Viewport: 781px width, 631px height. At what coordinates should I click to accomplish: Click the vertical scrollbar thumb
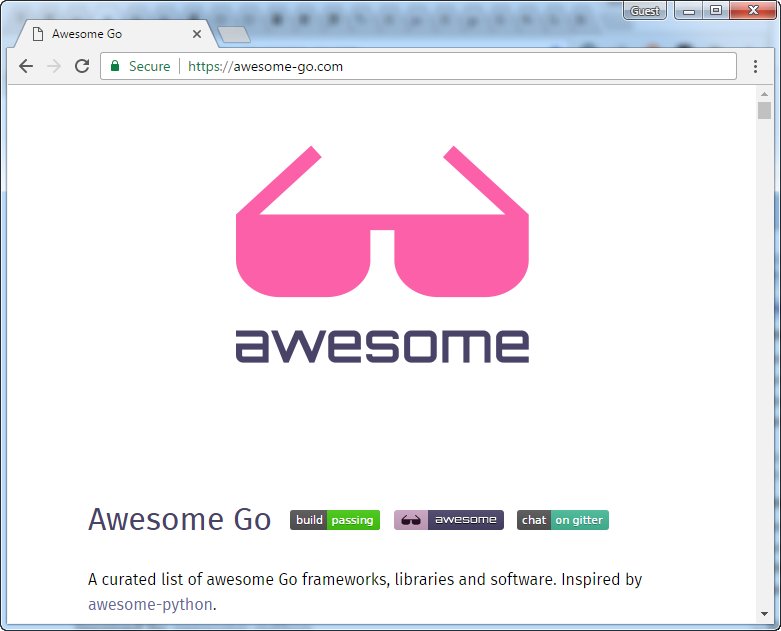point(764,110)
